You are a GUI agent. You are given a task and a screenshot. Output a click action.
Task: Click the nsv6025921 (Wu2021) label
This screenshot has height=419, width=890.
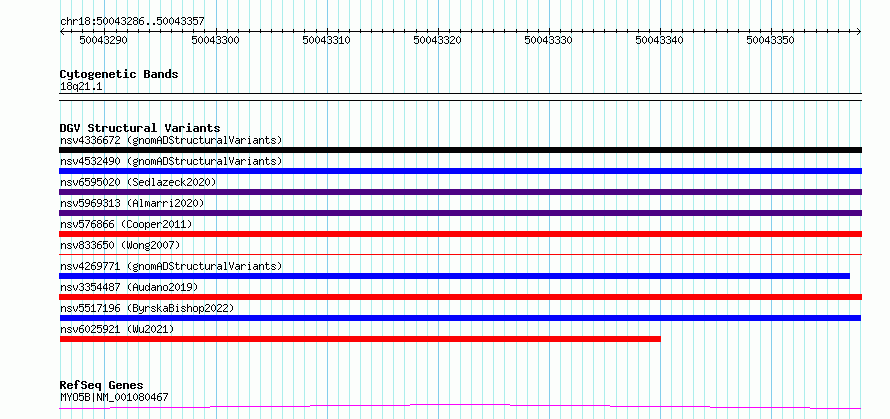click(117, 329)
